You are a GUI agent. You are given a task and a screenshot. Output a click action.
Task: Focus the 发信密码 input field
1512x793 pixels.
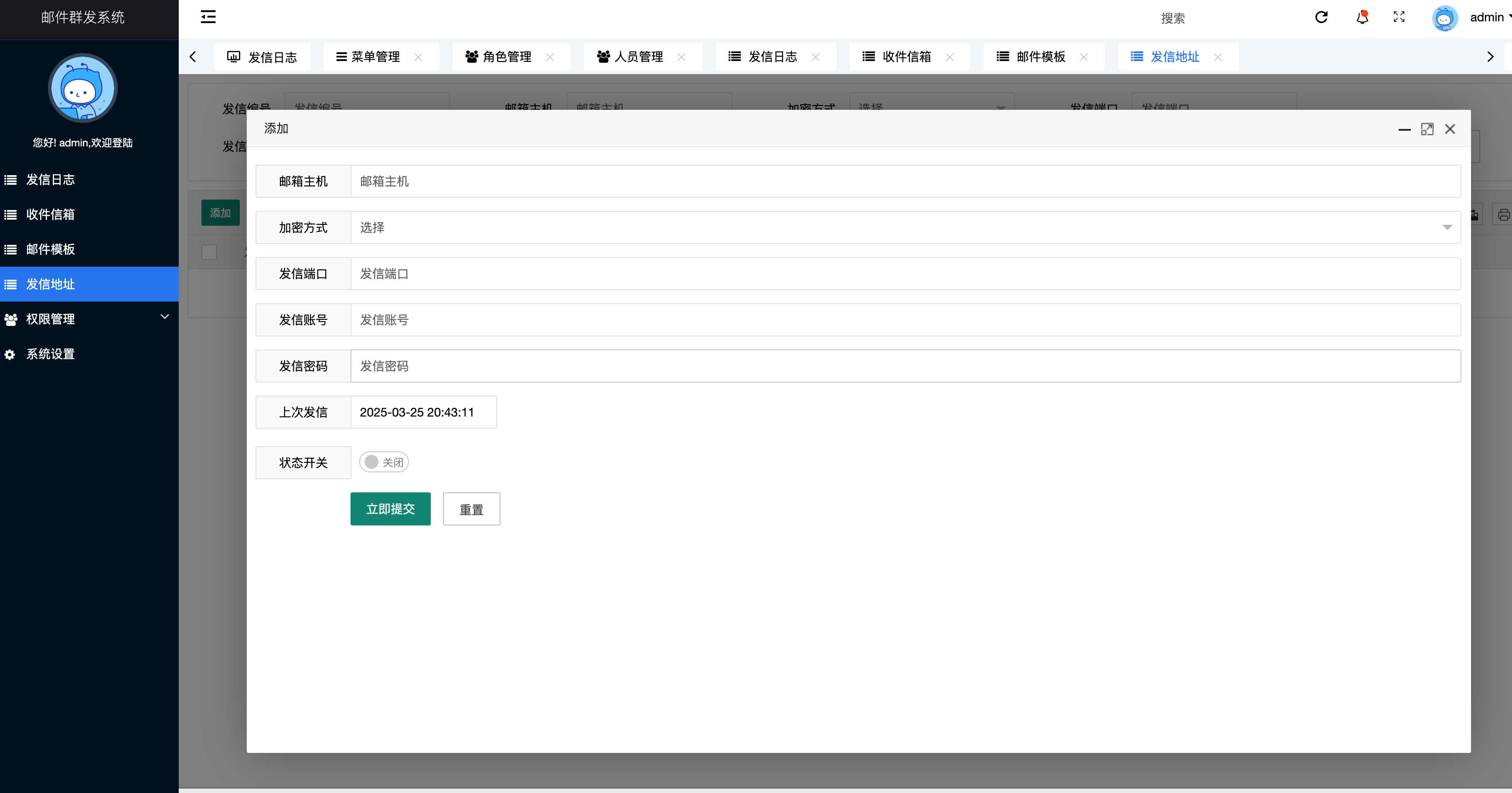[905, 366]
